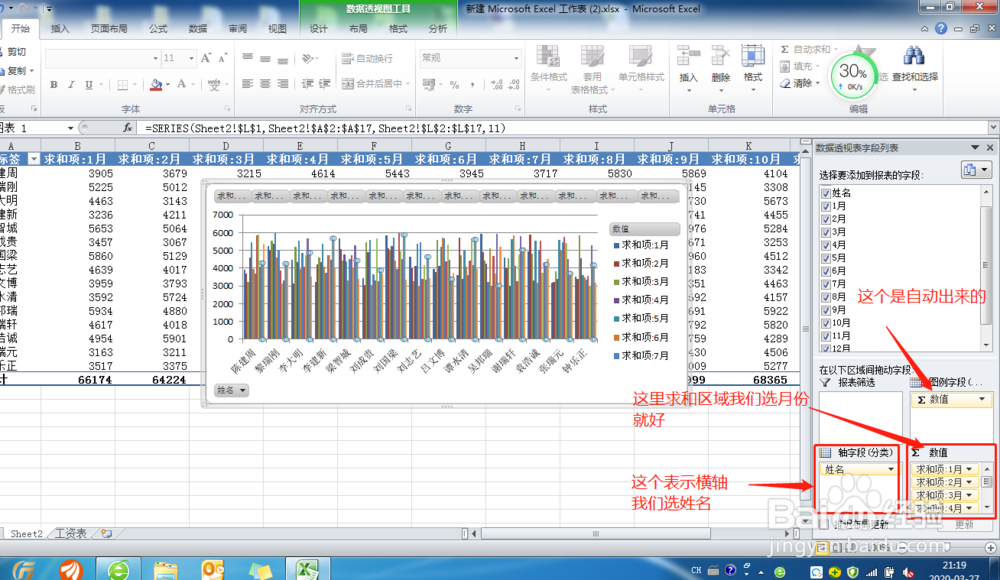Uncheck the 7月 field checkbox
1000x580 pixels.
pos(826,284)
